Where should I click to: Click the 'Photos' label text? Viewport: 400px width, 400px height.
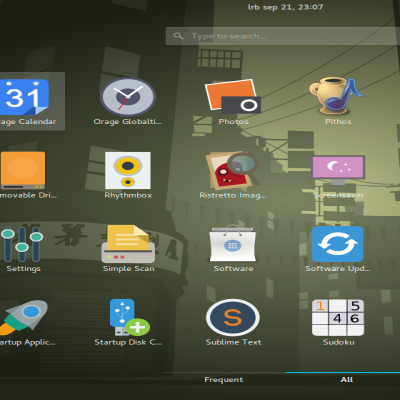coord(233,122)
